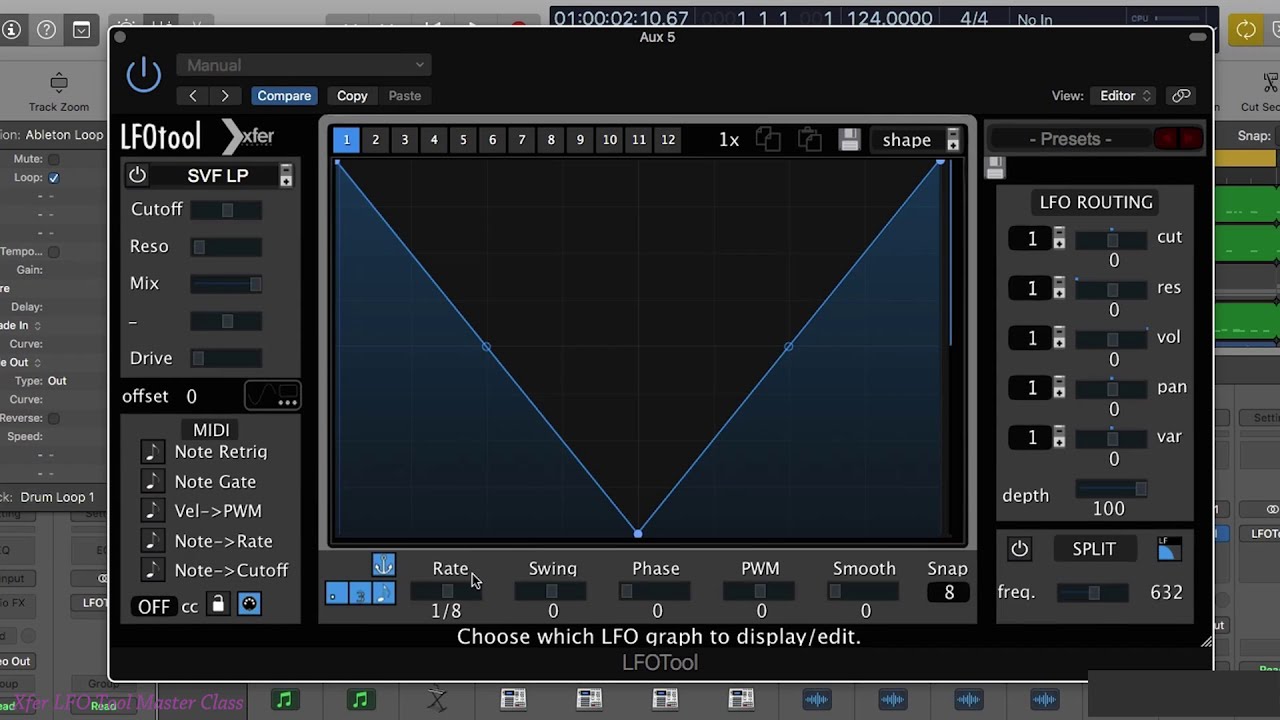
Task: Adjust the Swing slider
Action: point(552,591)
